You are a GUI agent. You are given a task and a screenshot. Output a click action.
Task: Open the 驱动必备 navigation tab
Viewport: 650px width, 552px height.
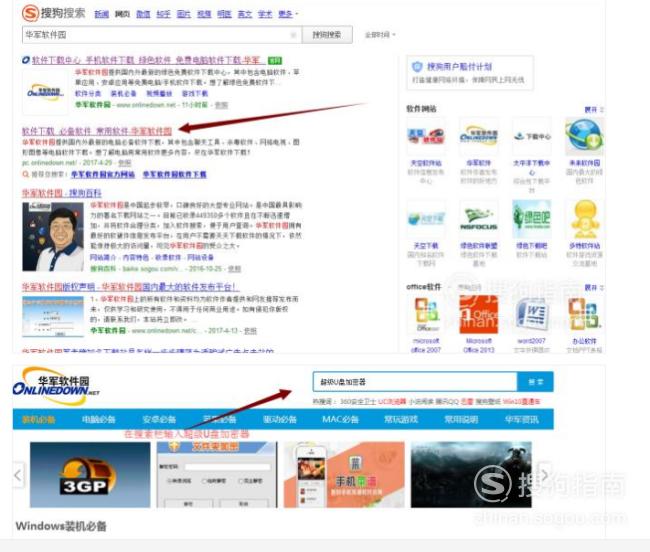coord(280,419)
